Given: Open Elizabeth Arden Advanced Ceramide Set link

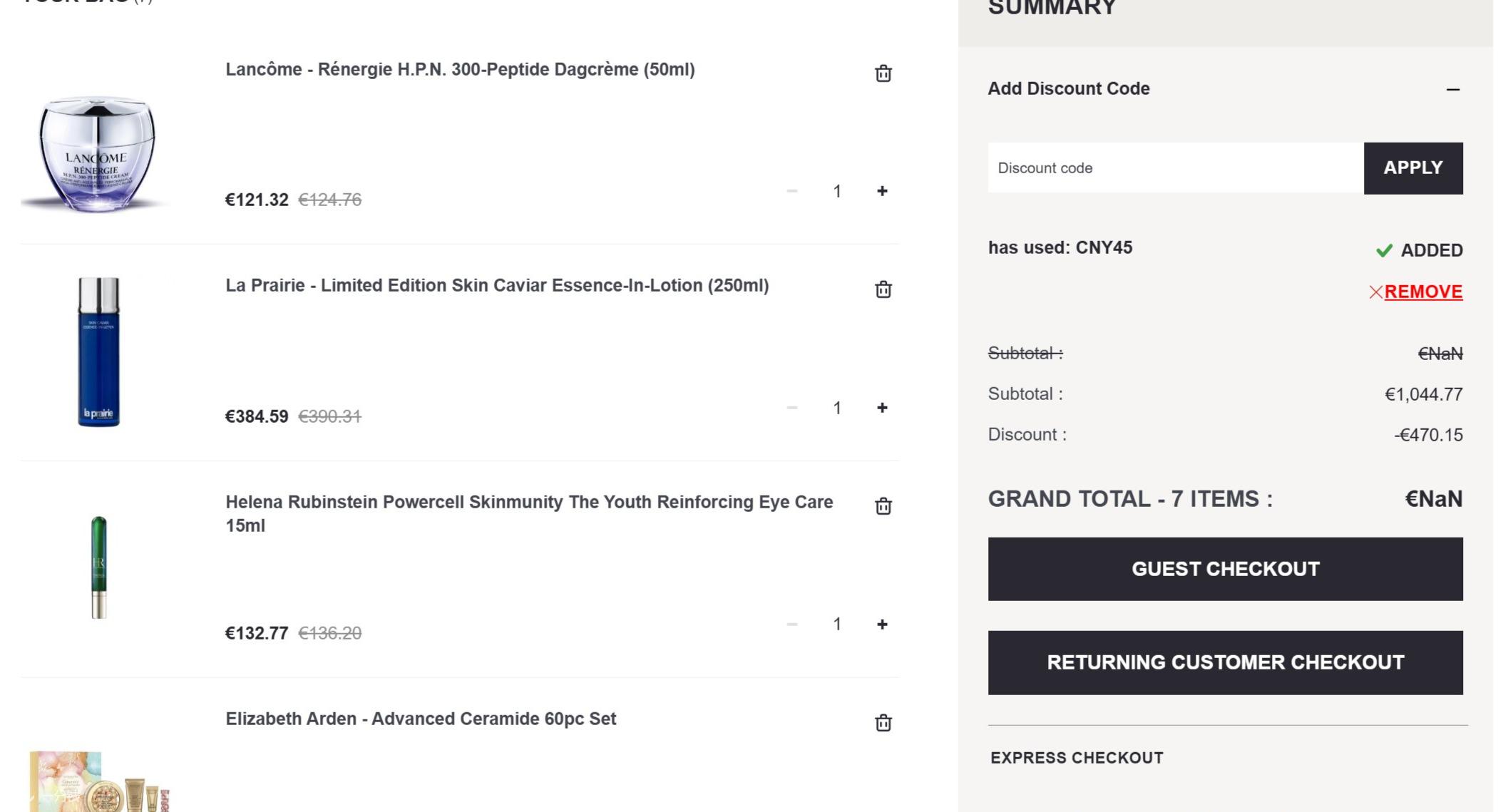Looking at the screenshot, I should [421, 719].
